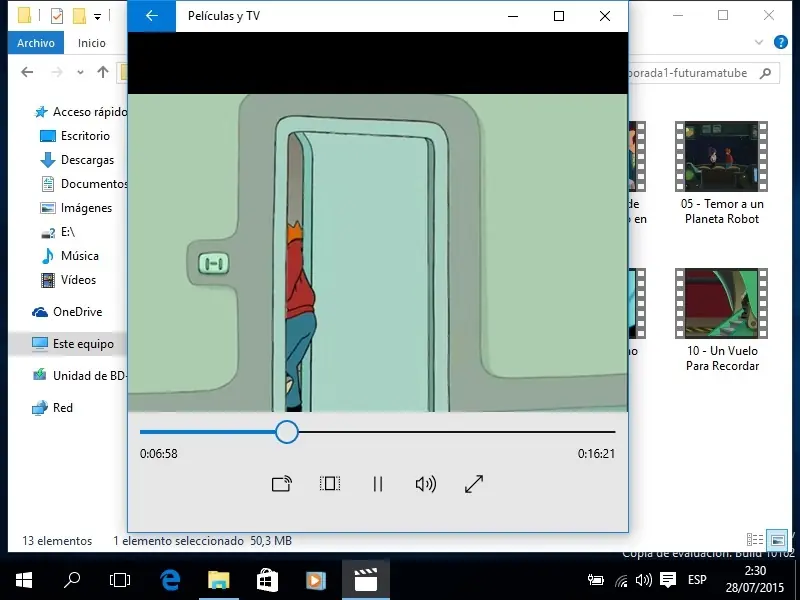
Task: Go back with the Películas y TV arrow
Action: [x=152, y=16]
